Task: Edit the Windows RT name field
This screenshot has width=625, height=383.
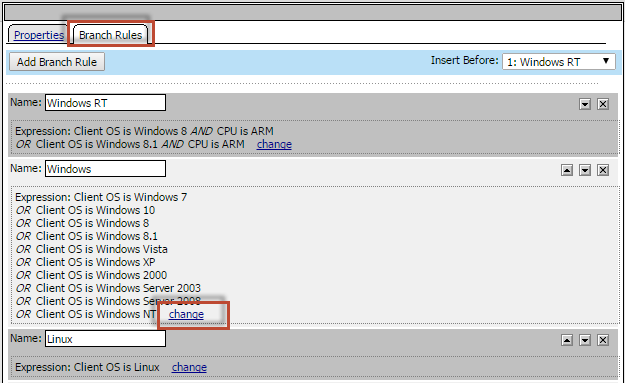Action: [x=105, y=103]
